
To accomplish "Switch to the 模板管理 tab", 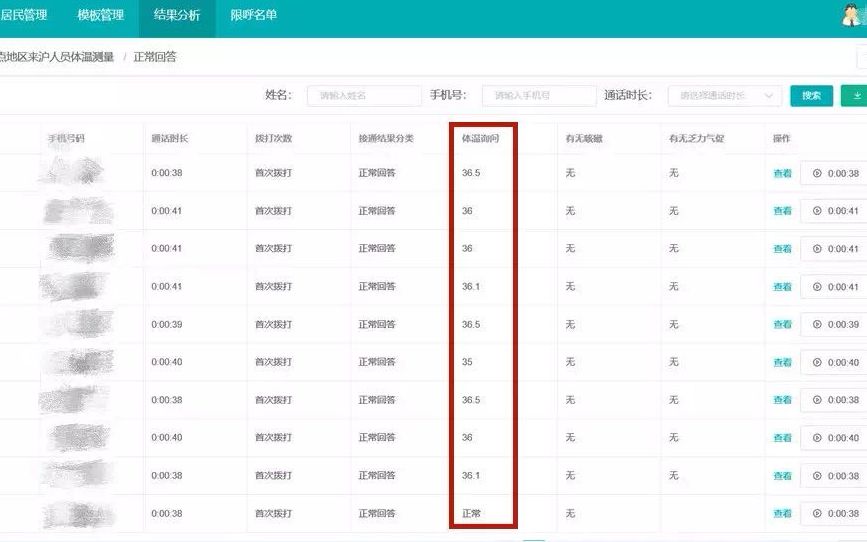I will tap(100, 15).
